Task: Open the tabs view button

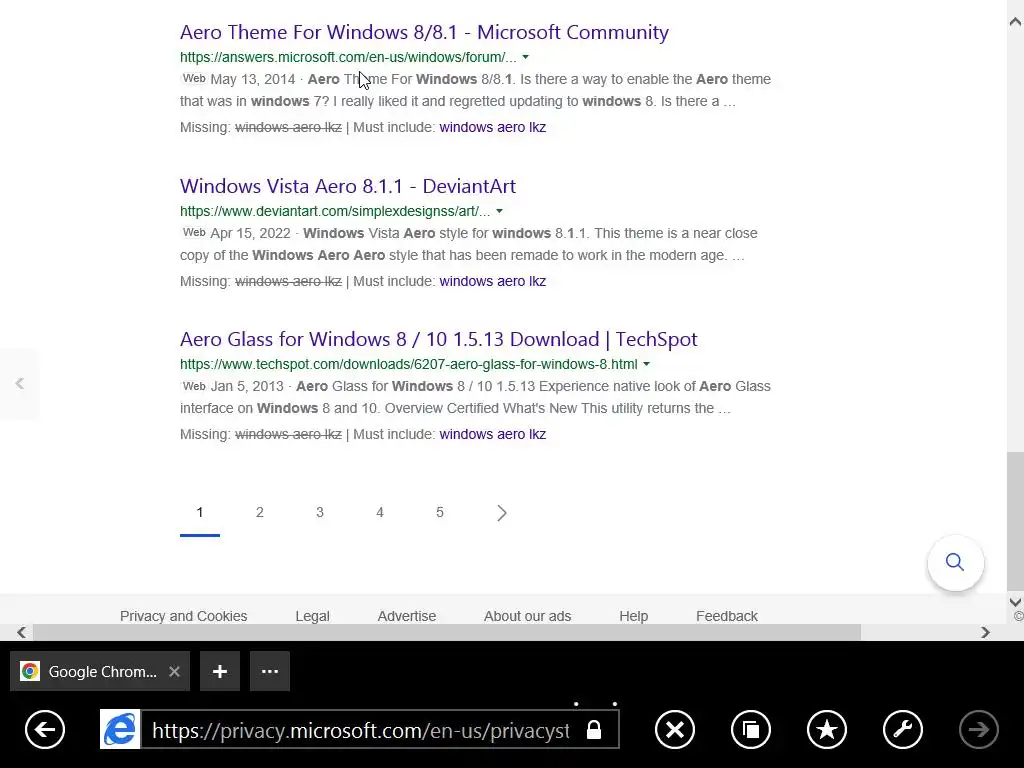Action: 751,729
